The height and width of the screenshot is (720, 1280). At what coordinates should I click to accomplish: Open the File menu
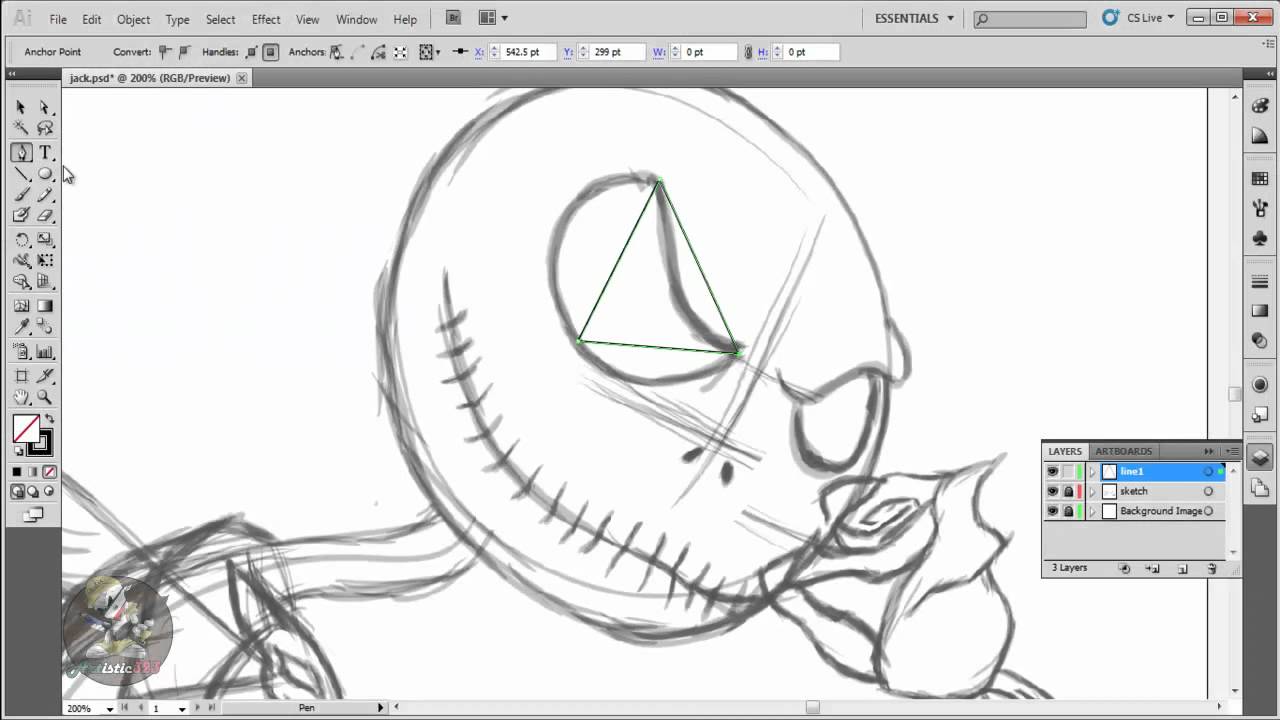(x=58, y=19)
